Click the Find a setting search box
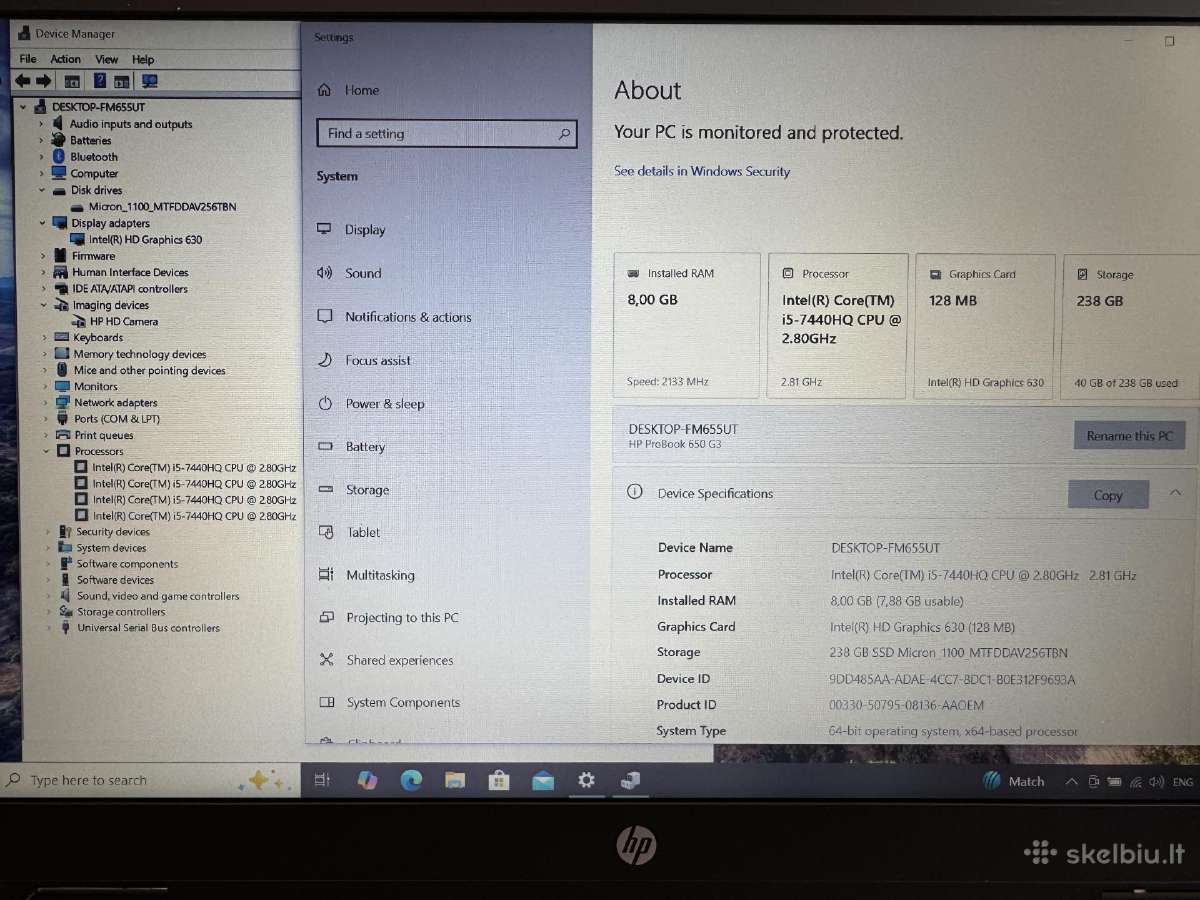This screenshot has height=900, width=1200. click(x=447, y=133)
